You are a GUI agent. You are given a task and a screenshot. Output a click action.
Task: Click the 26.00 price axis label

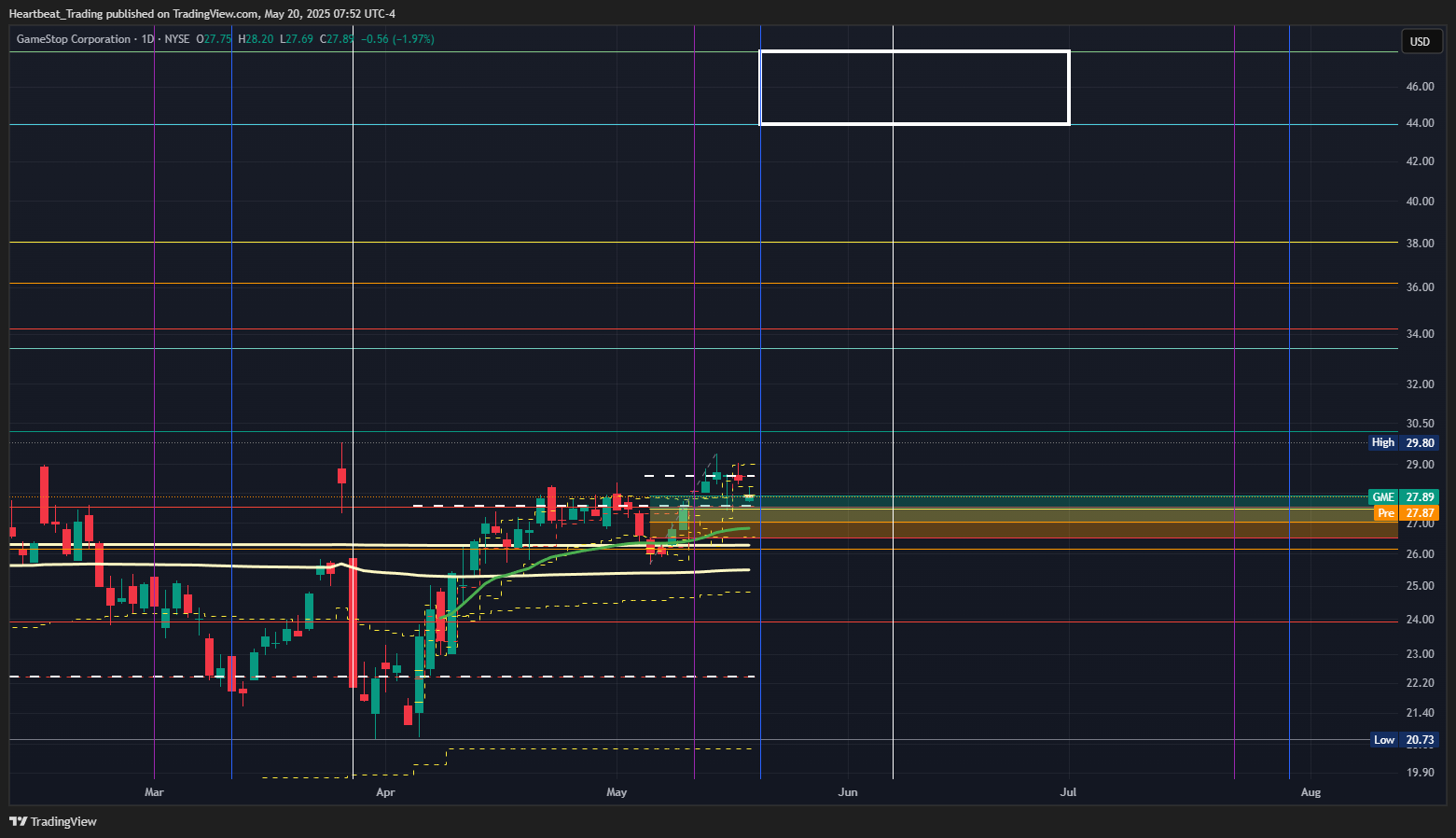tap(1420, 554)
